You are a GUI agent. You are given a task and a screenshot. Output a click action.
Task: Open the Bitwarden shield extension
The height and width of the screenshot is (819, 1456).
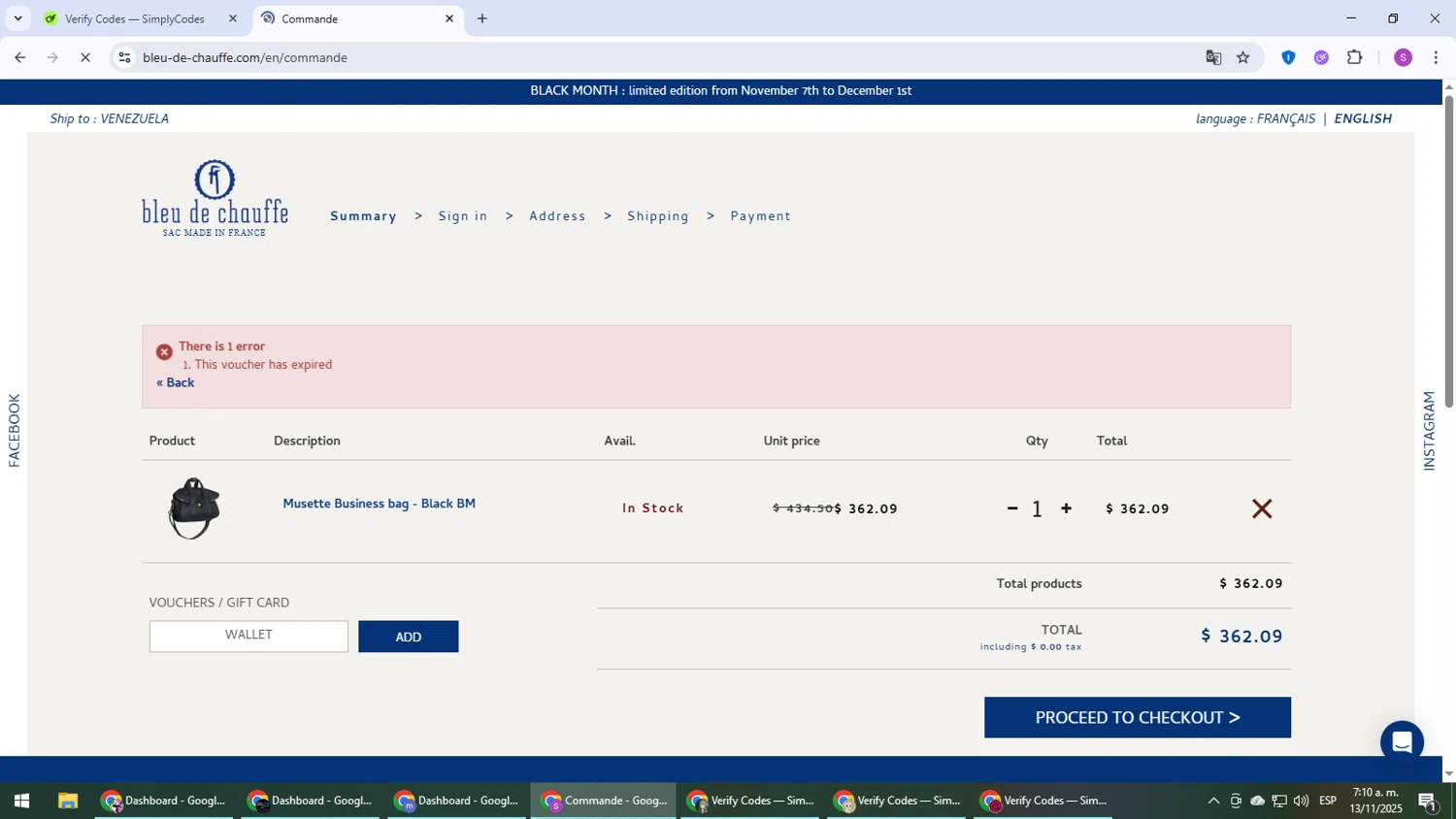click(x=1288, y=57)
